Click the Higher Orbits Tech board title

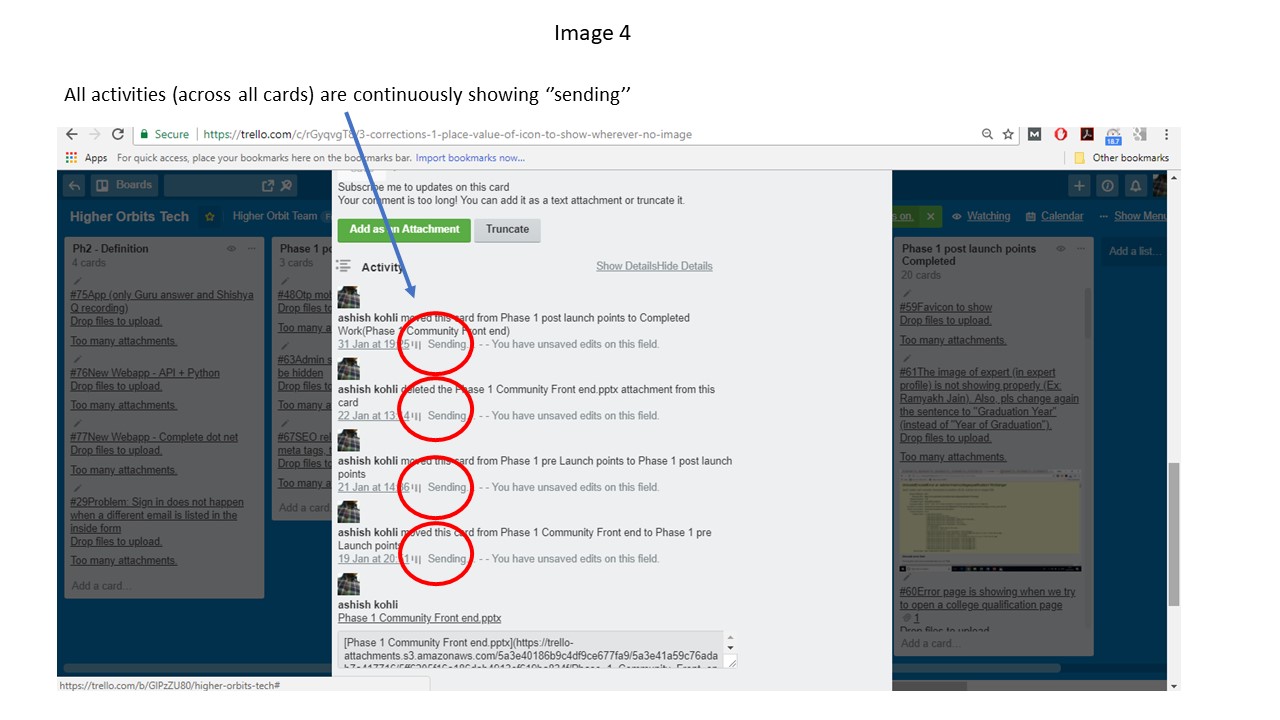[129, 216]
